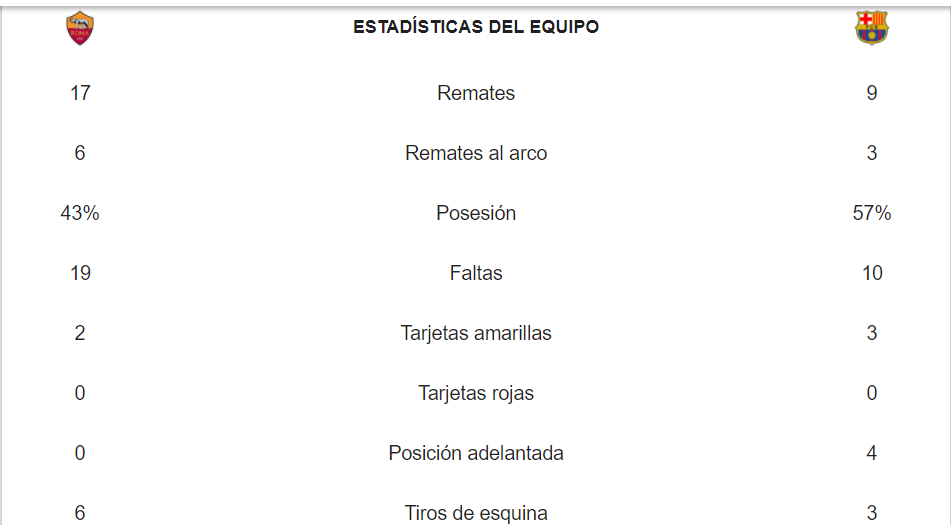Select Roma's 6 Tiros de esquina value
This screenshot has height=525, width=951.
click(x=80, y=513)
